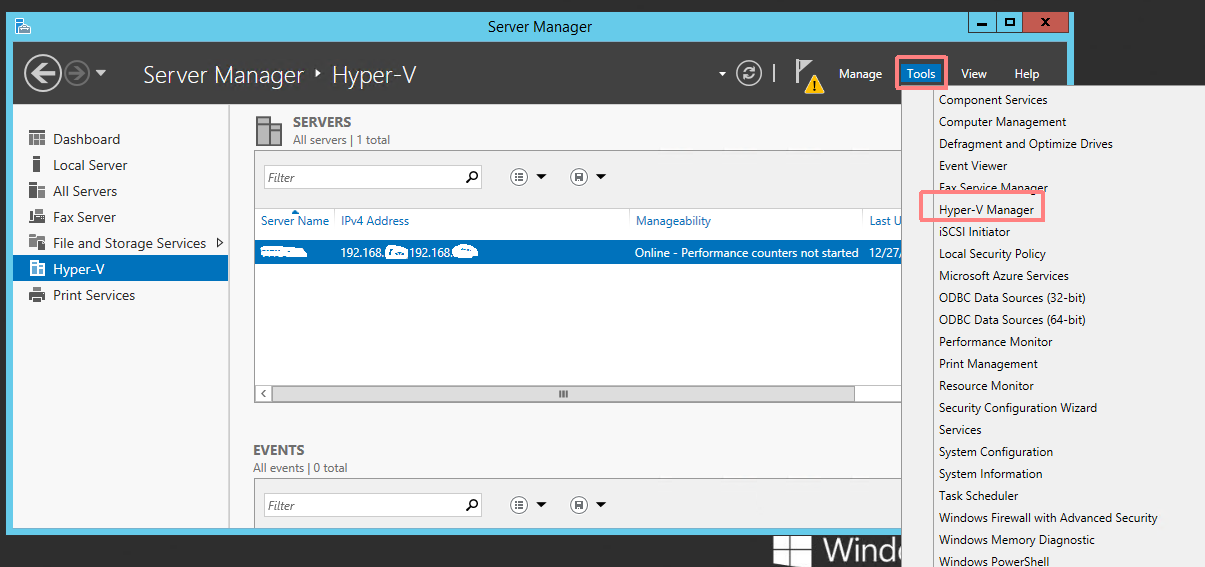The width and height of the screenshot is (1205, 567).
Task: Open Event Viewer from Tools menu
Action: pos(973,166)
